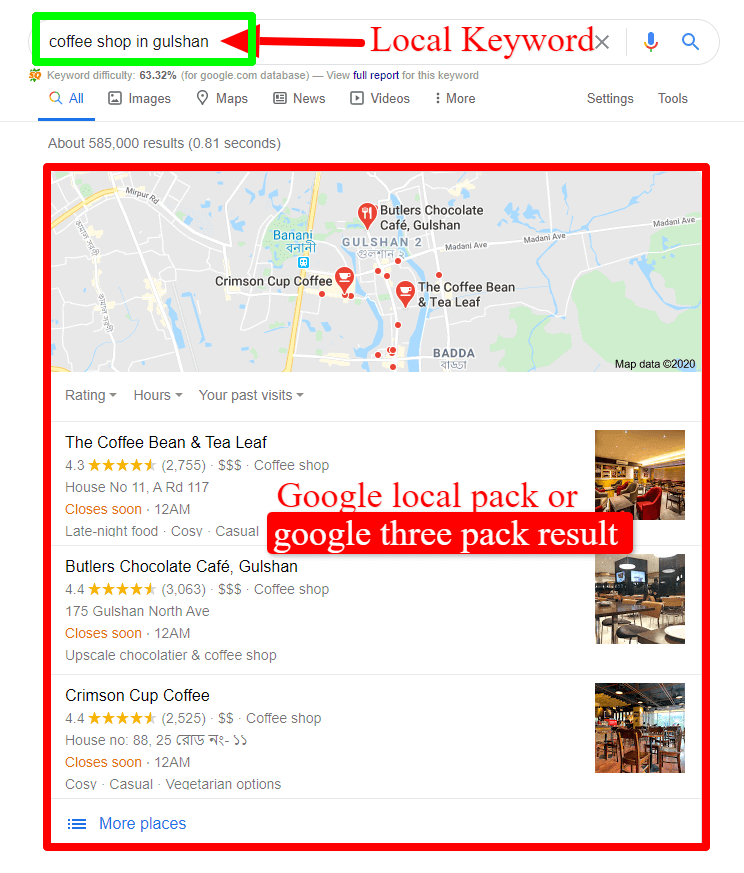Click the microphone voice search icon

click(x=650, y=42)
